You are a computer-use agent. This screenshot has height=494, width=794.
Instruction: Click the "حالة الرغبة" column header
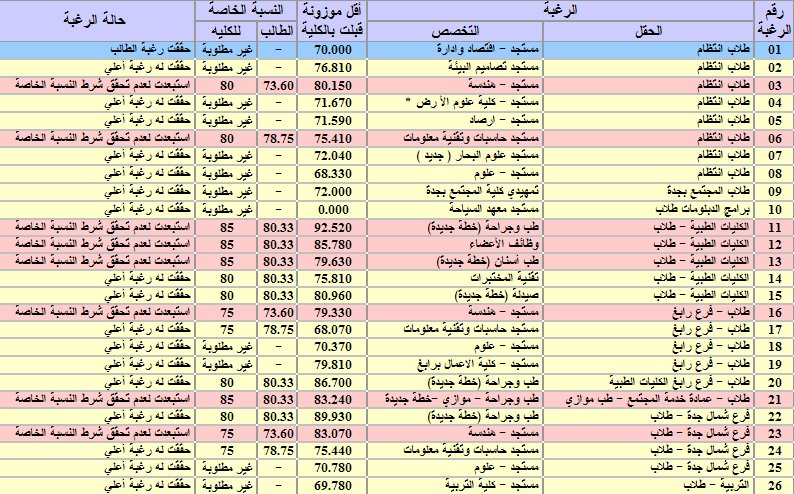click(99, 20)
